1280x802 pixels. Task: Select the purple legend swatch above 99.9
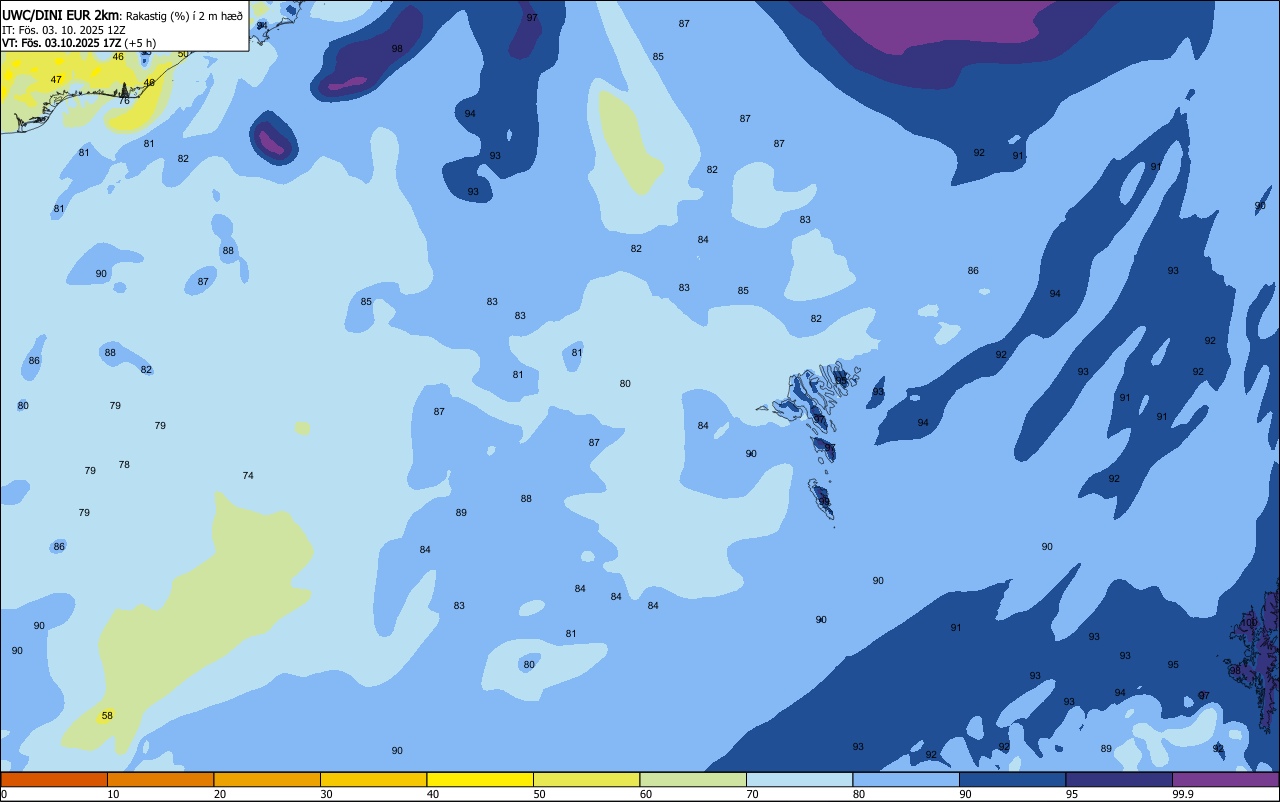click(1225, 779)
